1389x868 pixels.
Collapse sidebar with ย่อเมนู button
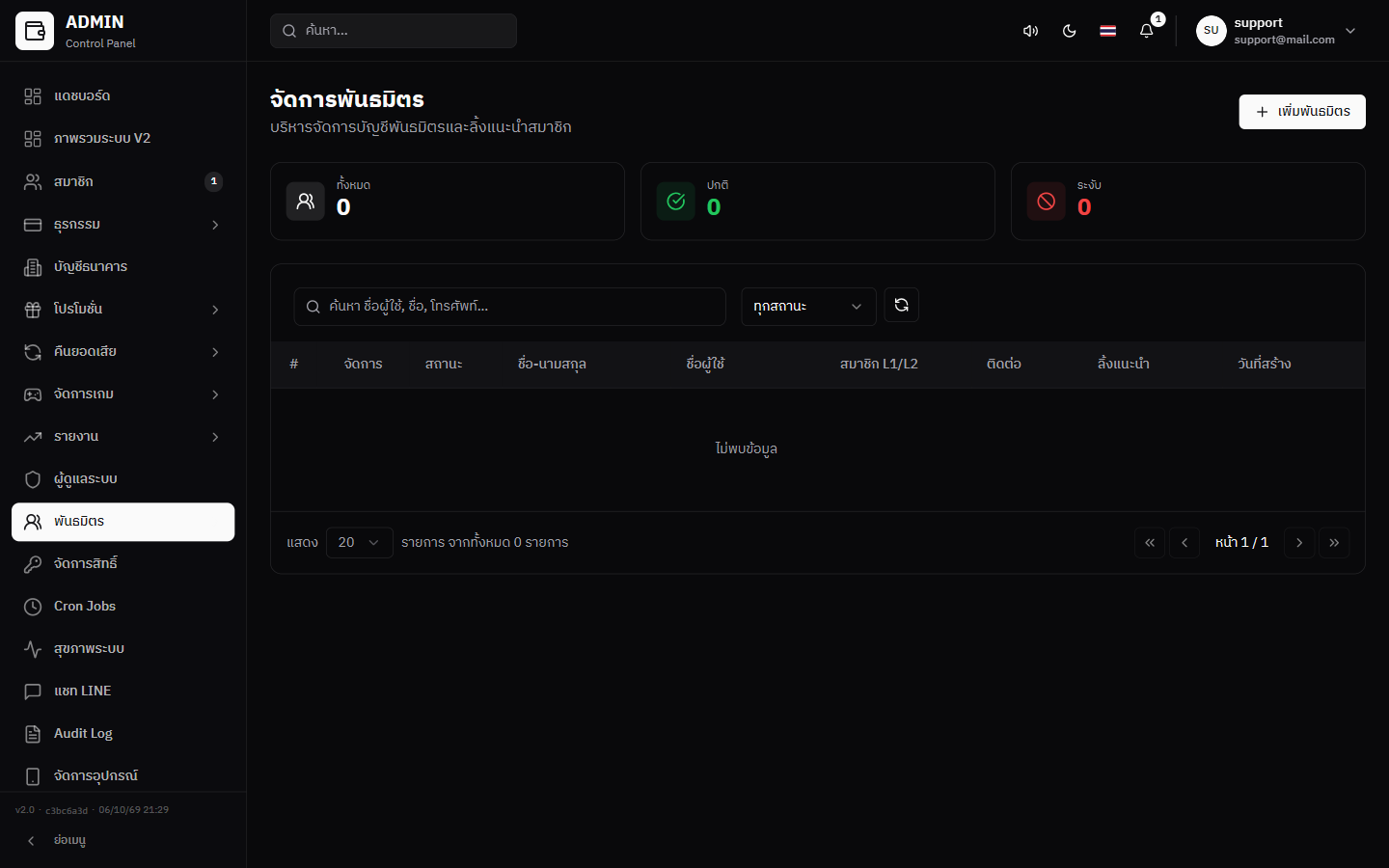point(123,840)
